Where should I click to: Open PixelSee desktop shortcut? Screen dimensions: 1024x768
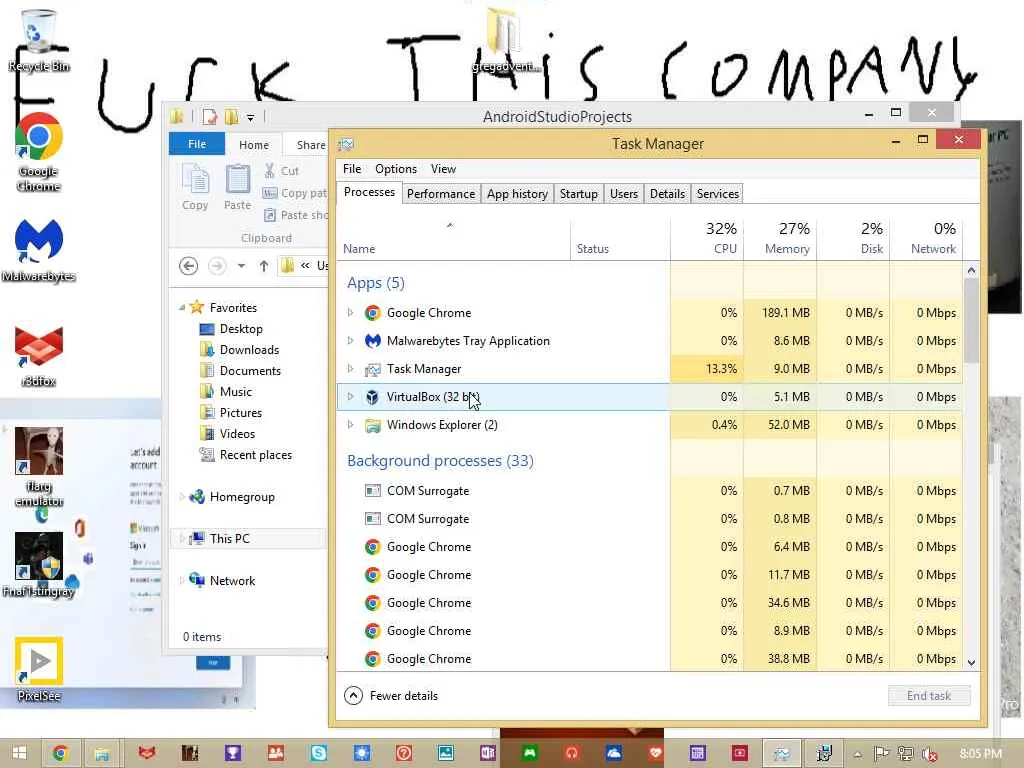point(39,669)
